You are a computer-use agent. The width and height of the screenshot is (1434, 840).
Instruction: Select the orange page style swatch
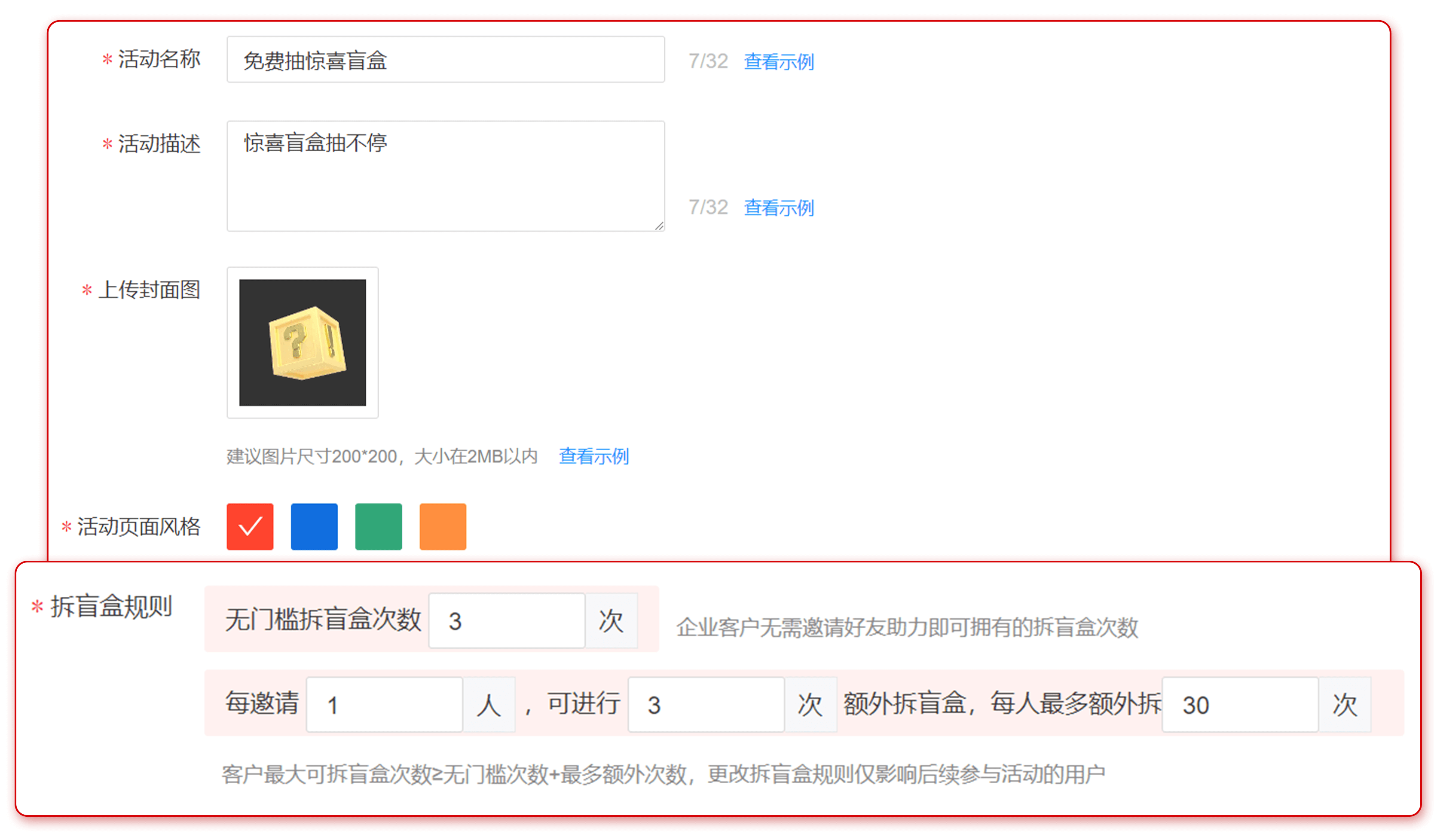pos(443,526)
